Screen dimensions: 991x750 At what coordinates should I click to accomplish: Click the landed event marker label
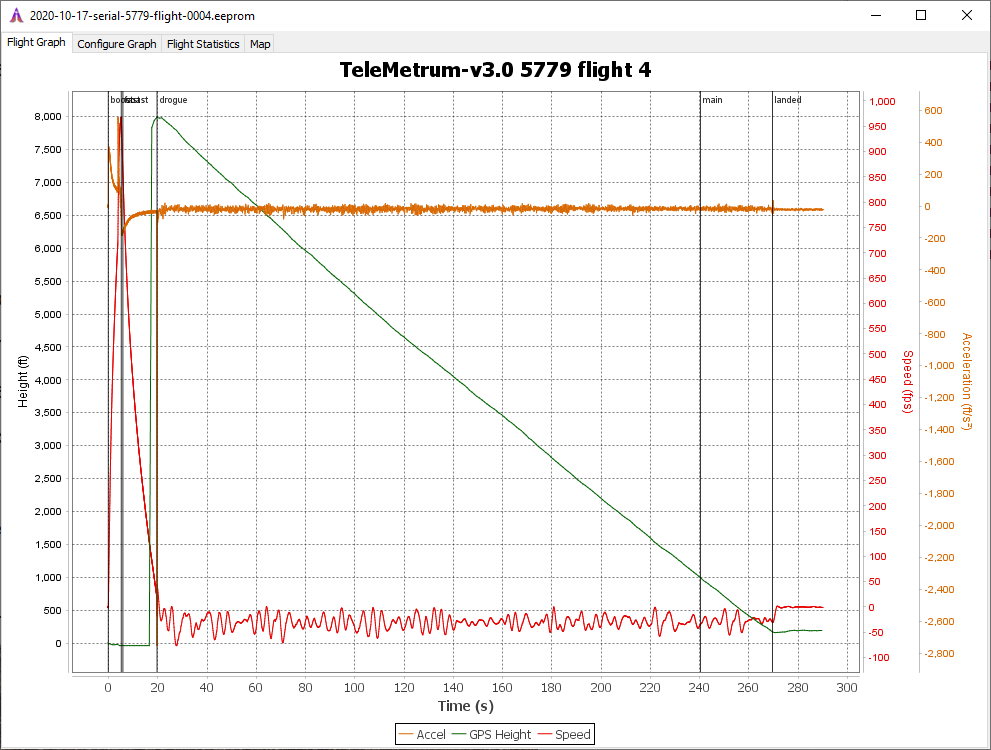[788, 100]
